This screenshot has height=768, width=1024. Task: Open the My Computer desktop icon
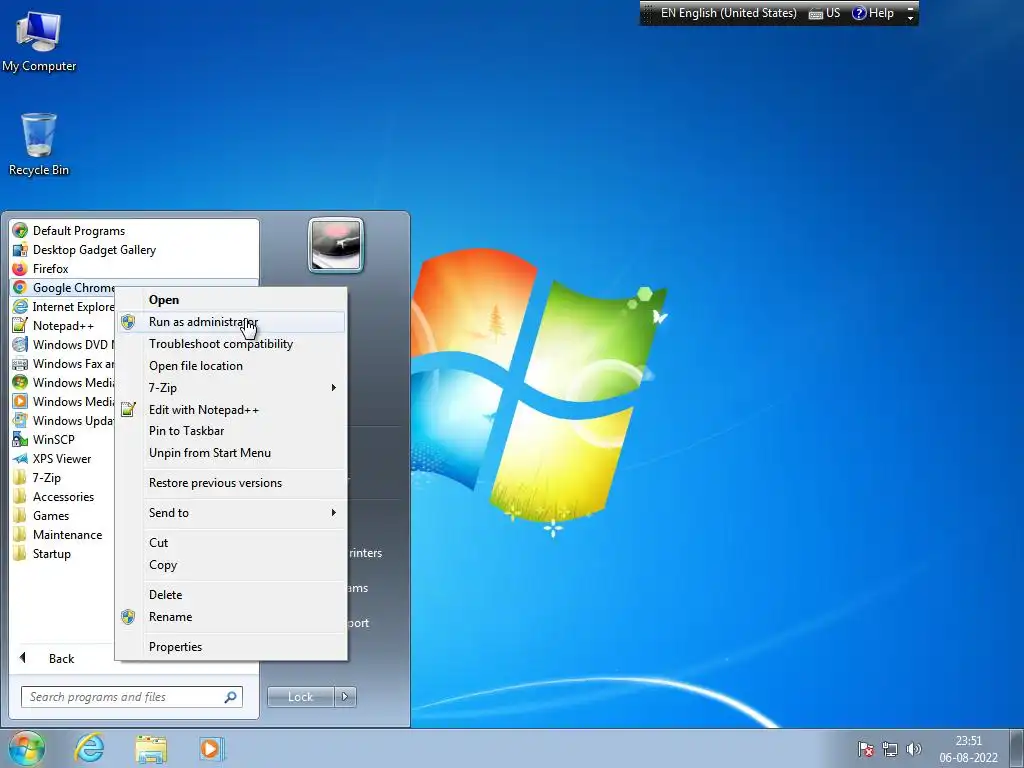(x=39, y=42)
